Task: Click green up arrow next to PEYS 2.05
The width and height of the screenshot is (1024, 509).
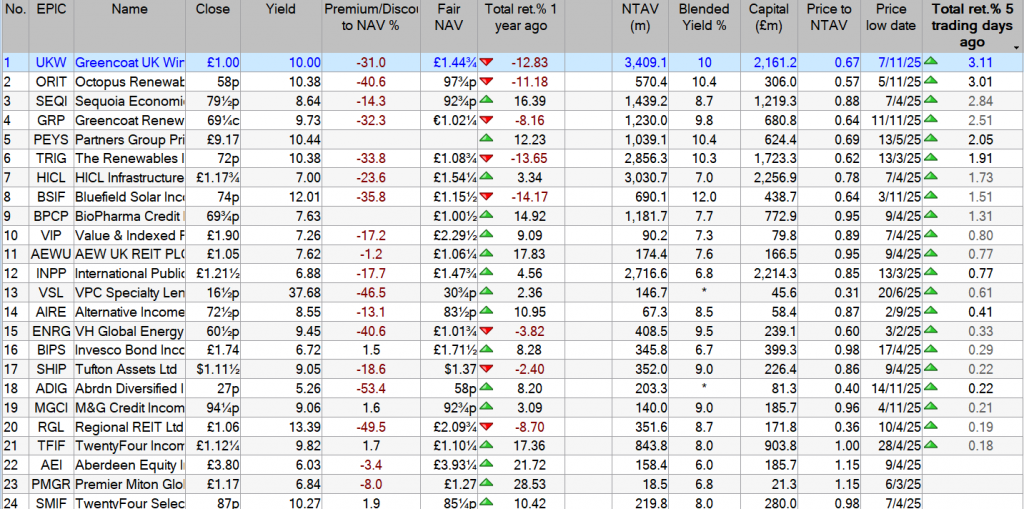Action: 932,139
